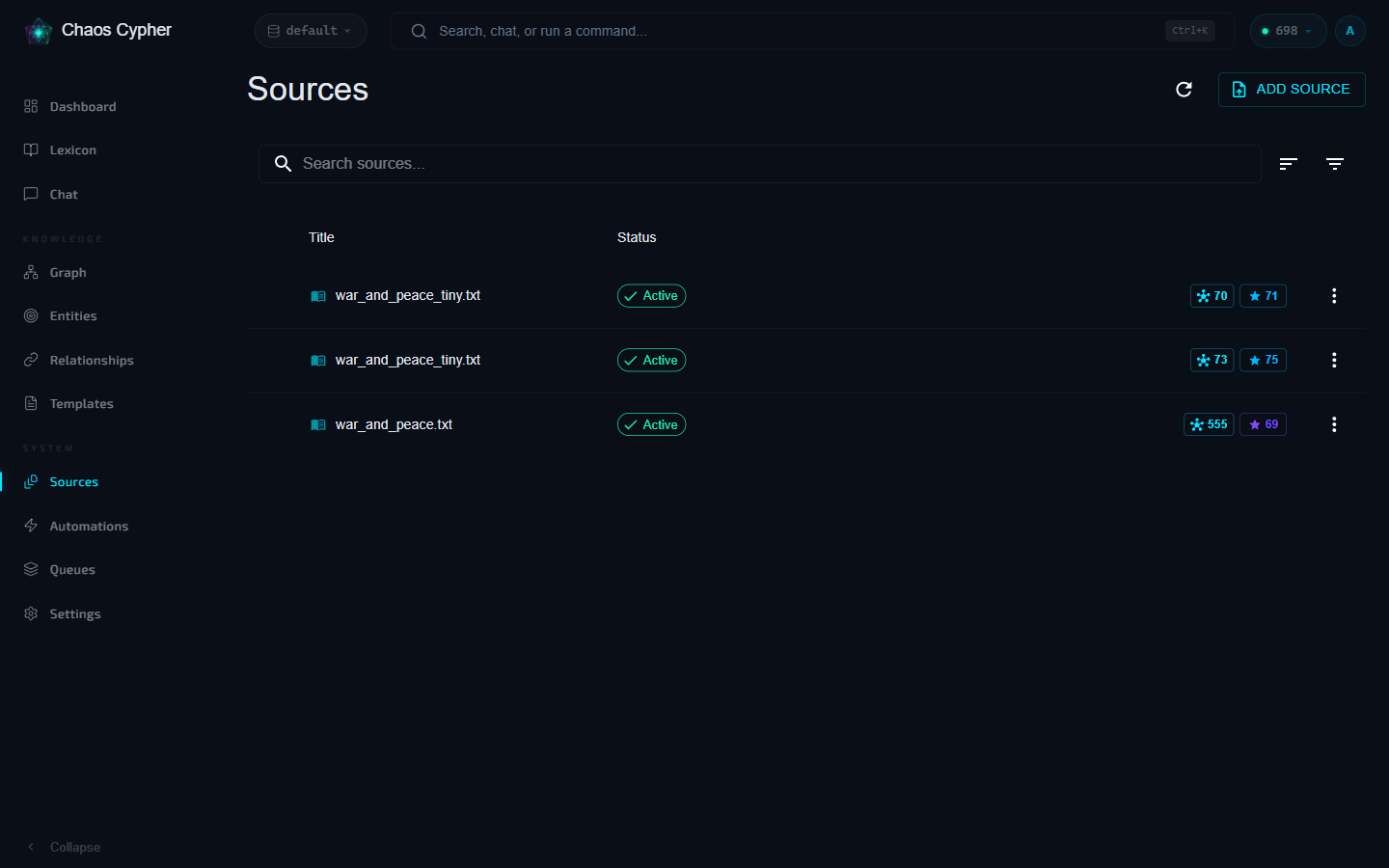Click the Templates document icon

pos(31,404)
